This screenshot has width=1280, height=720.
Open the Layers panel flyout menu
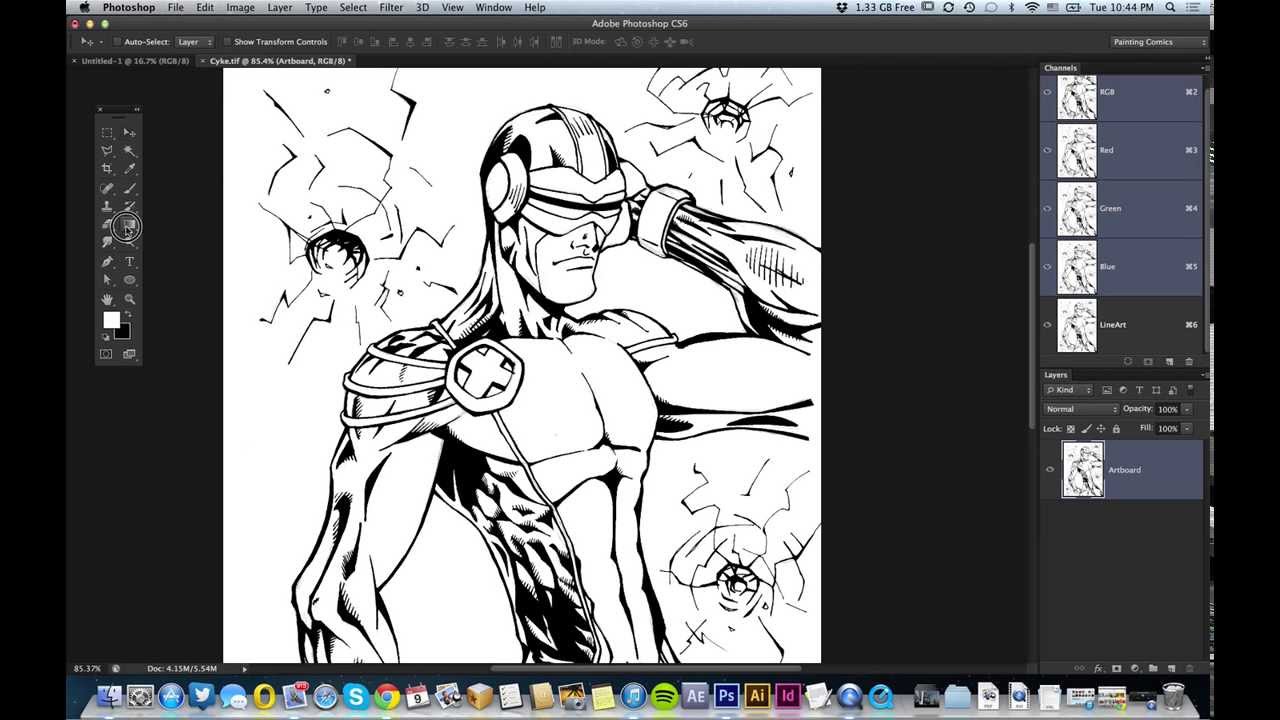coord(1203,375)
